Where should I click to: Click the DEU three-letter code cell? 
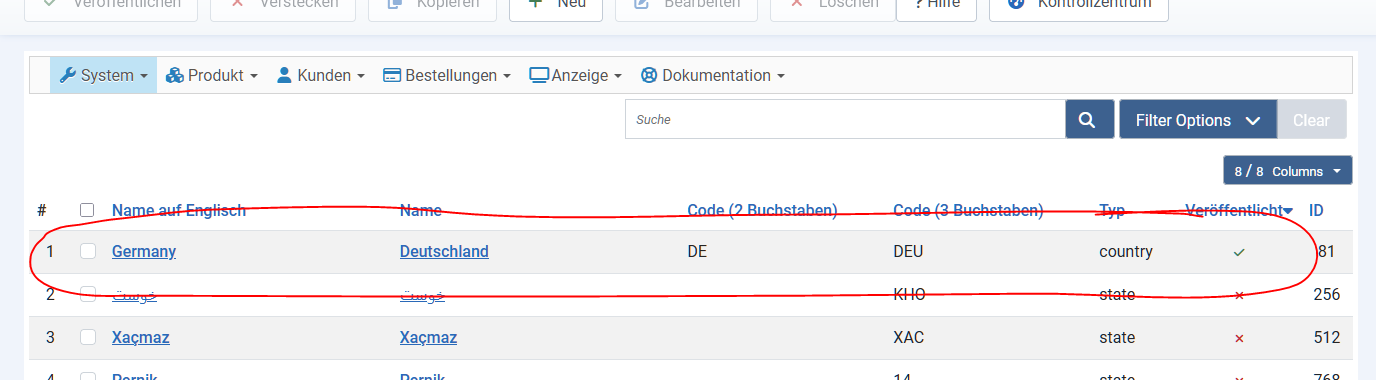point(908,251)
